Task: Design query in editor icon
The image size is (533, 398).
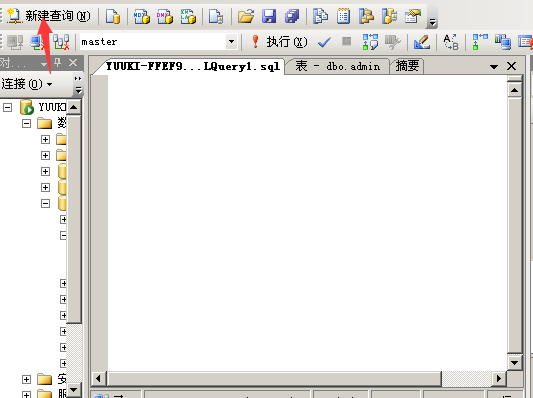Action: [x=422, y=42]
